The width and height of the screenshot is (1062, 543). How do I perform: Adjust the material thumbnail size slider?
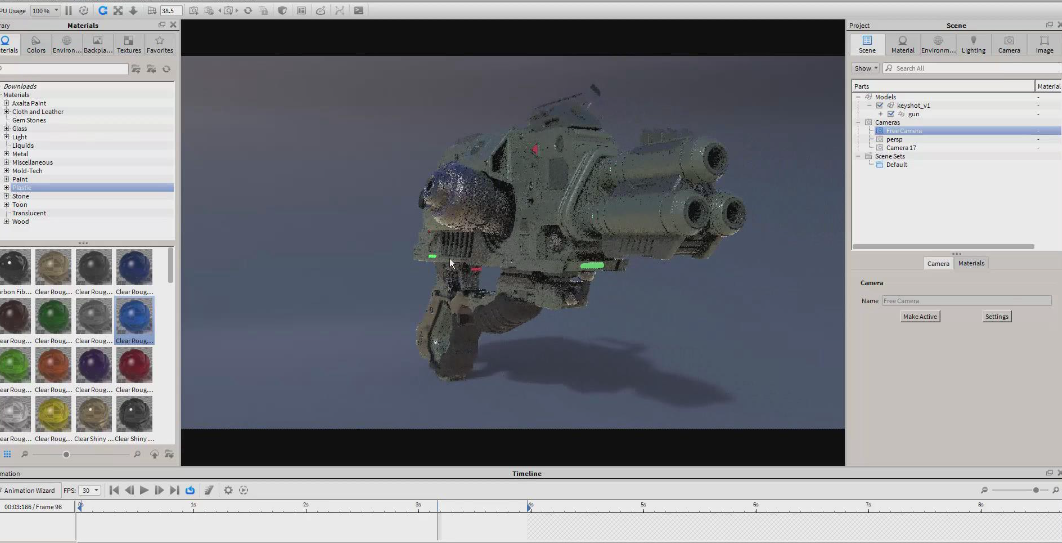point(66,454)
